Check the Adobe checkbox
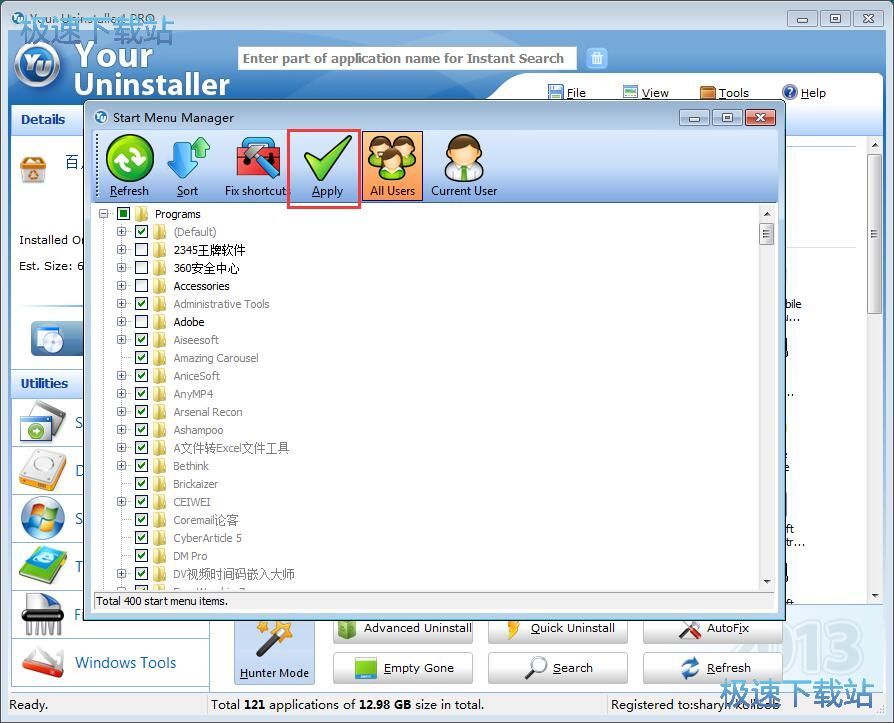 pos(141,322)
